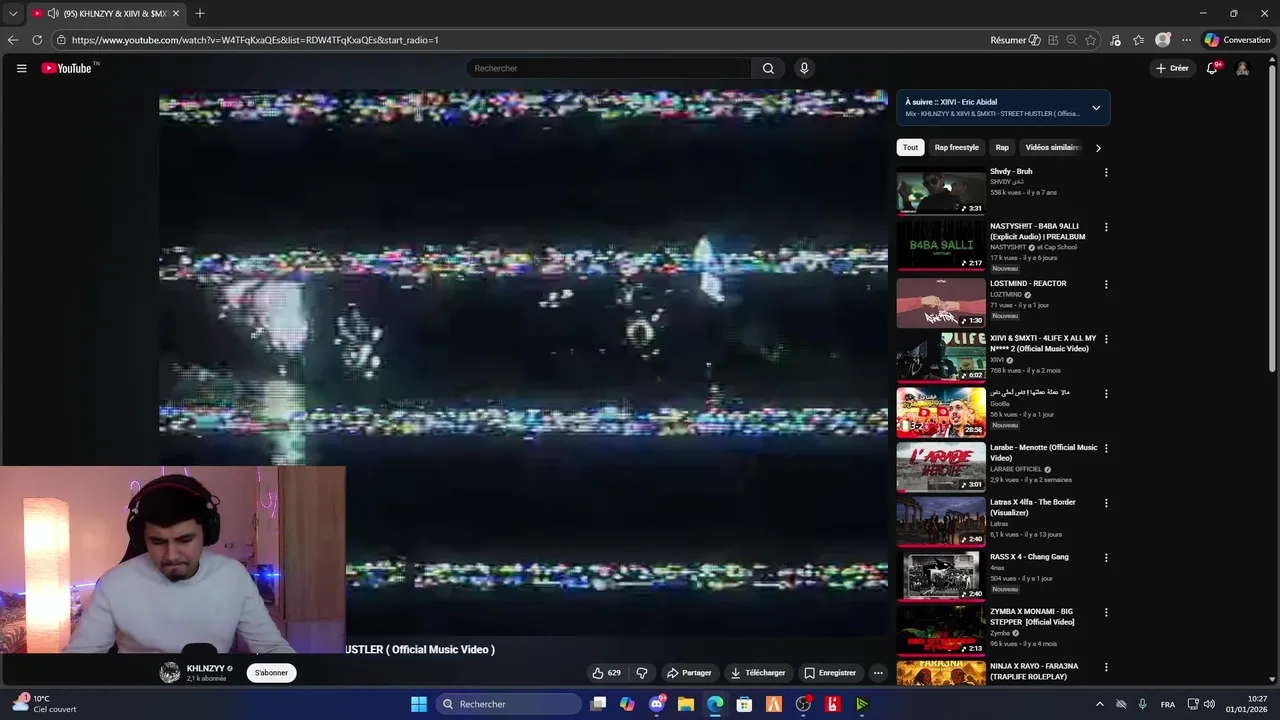
Task: Open the Windows Start menu
Action: point(419,704)
